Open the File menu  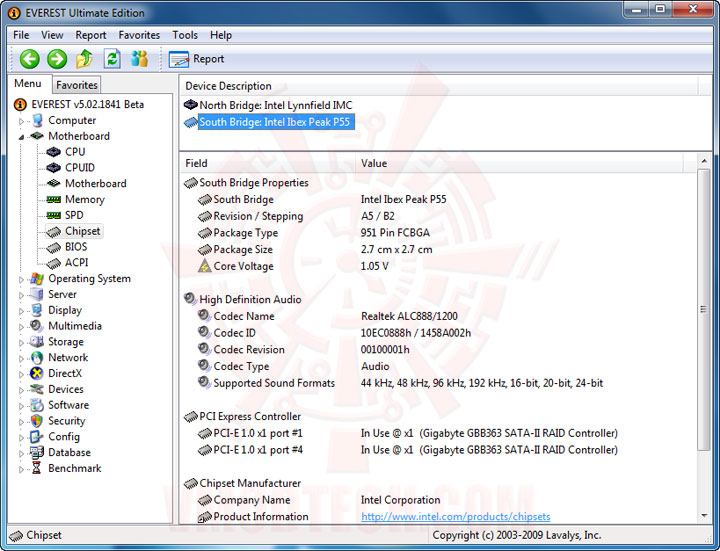click(x=21, y=35)
